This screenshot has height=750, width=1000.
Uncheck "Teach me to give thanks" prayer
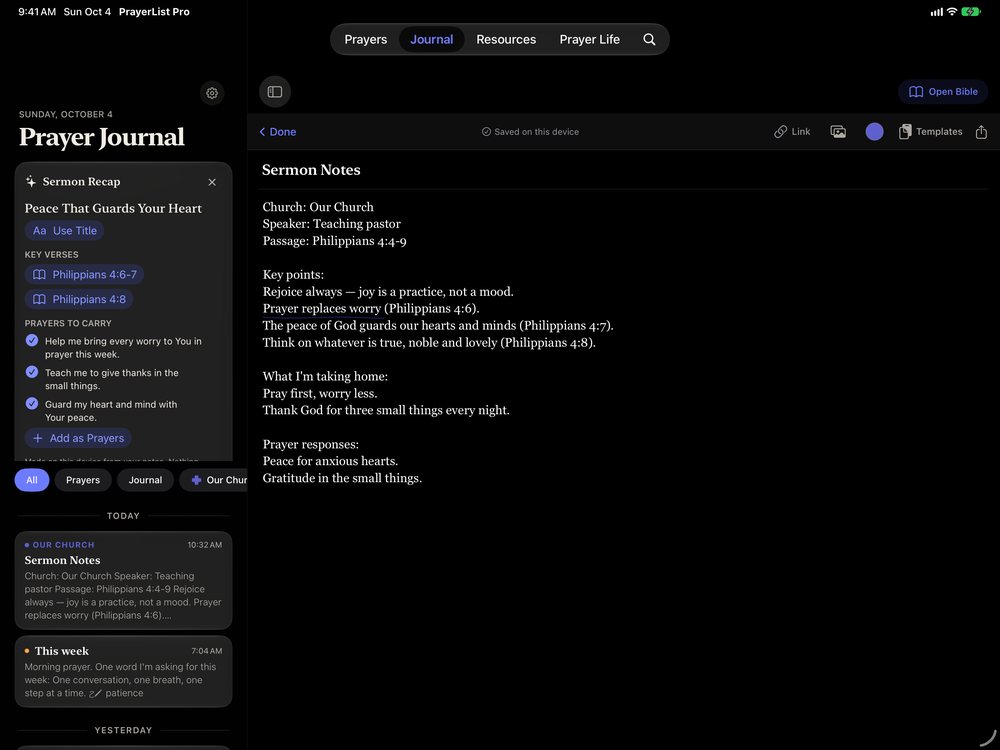pos(32,372)
